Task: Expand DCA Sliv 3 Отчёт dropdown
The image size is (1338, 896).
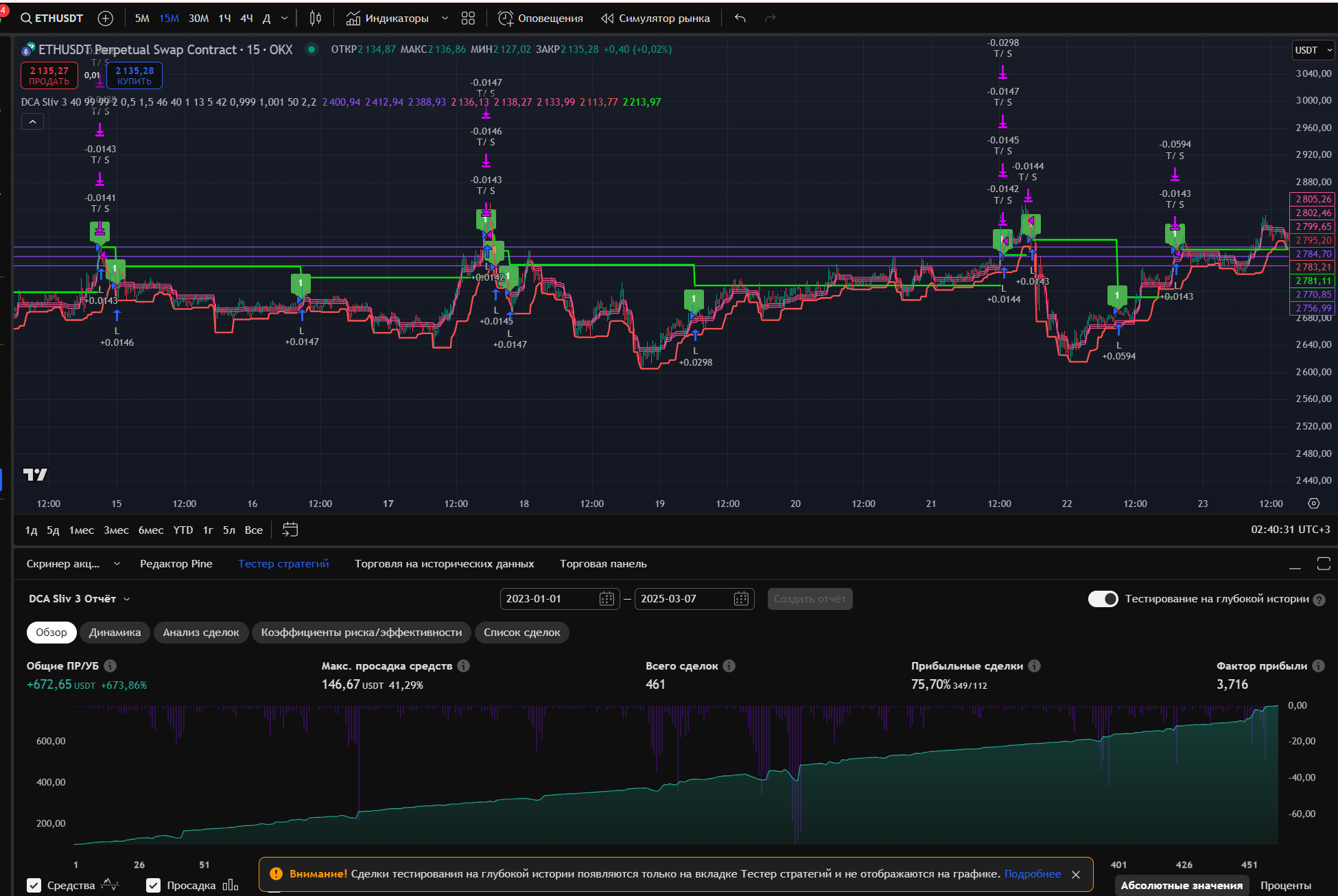Action: click(79, 599)
